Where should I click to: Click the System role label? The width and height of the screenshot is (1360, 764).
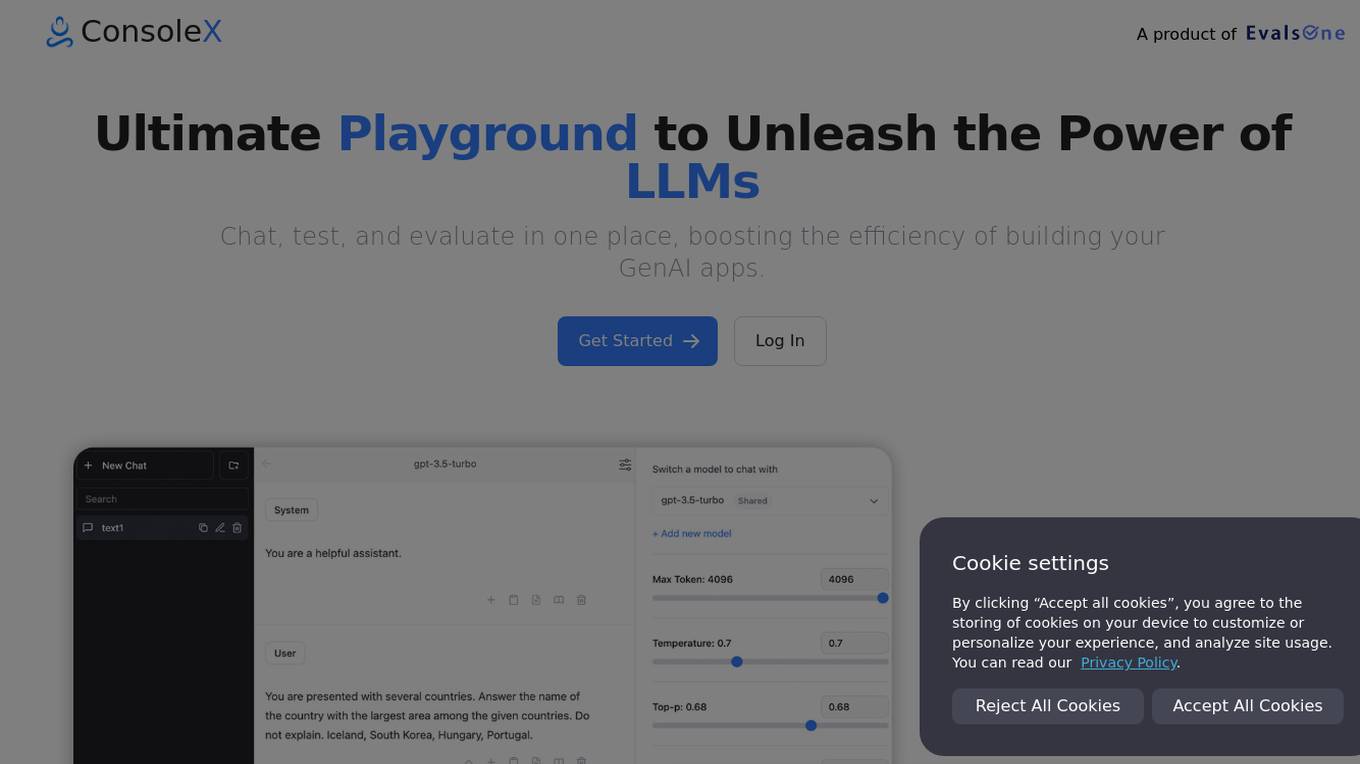pyautogui.click(x=291, y=510)
